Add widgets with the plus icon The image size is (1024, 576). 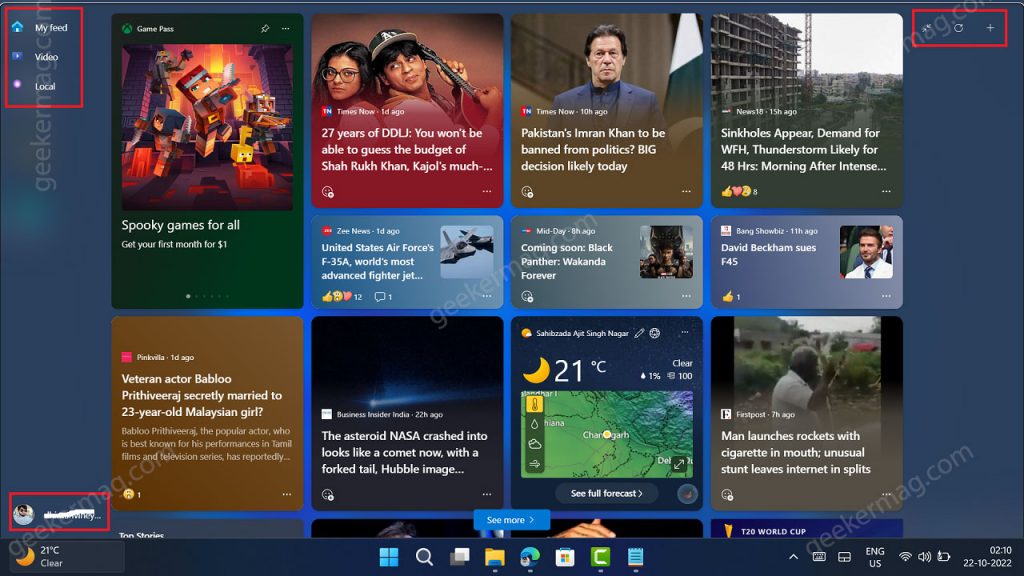[990, 28]
